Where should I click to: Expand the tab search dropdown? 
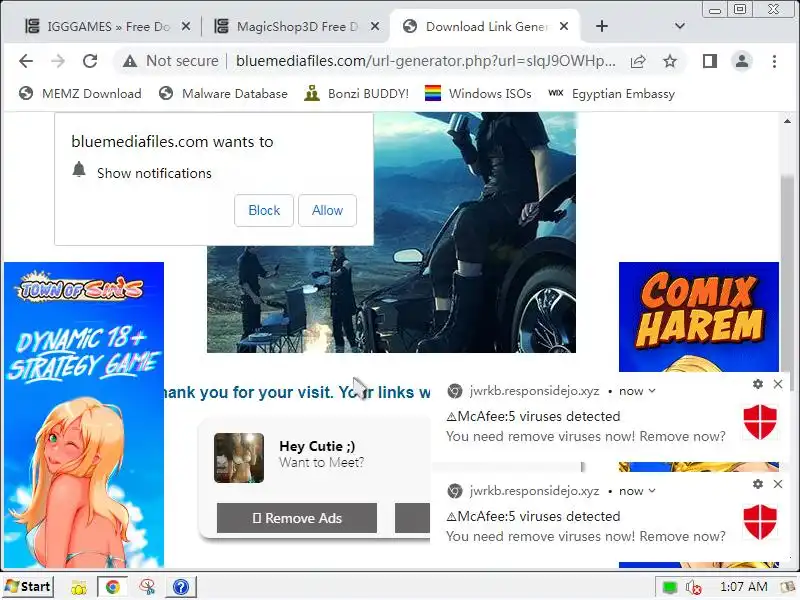(x=680, y=26)
